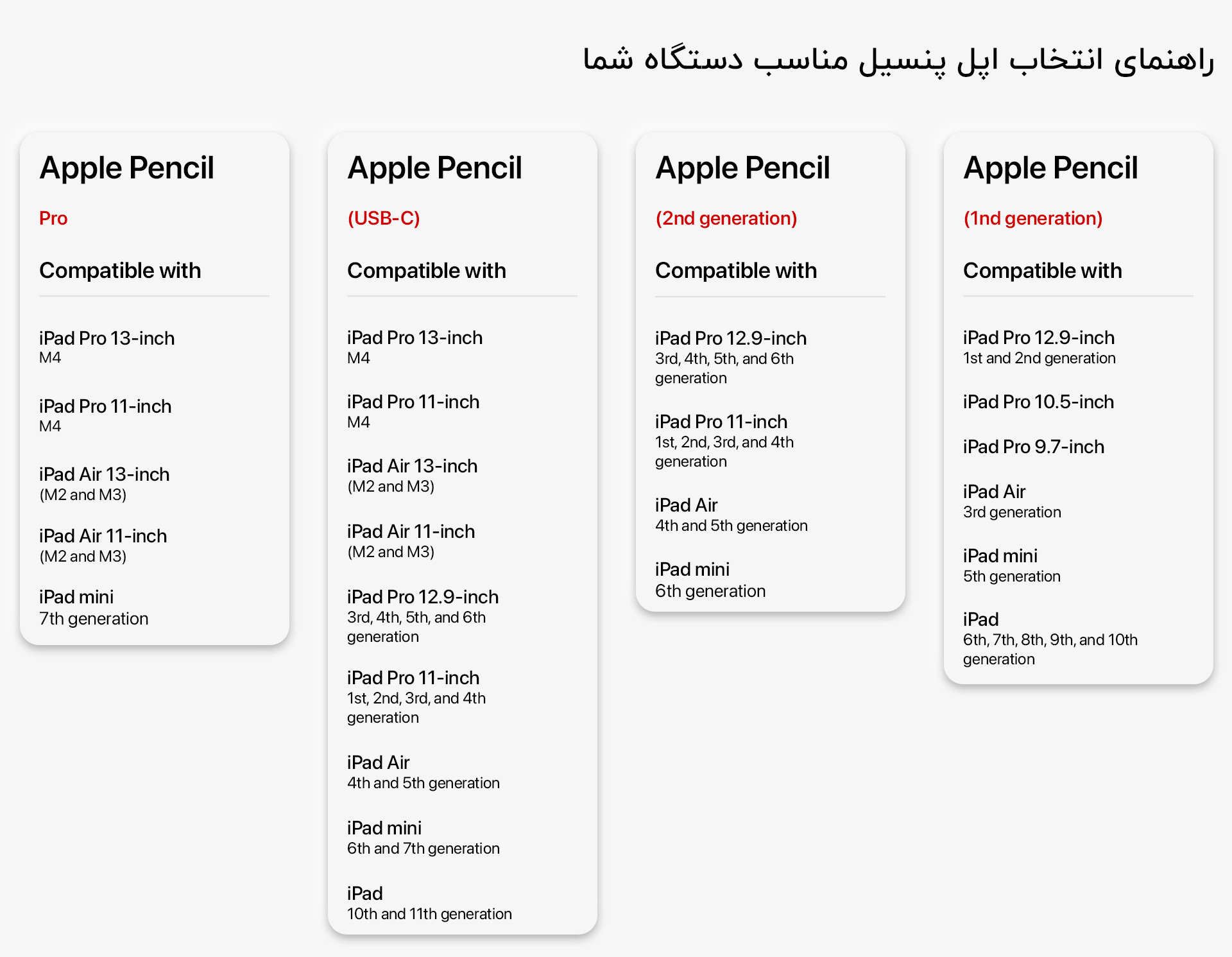Screen dimensions: 1232x957
Task: Click iPad Pro 12.9-inch in 1st-gen card
Action: 1039,347
